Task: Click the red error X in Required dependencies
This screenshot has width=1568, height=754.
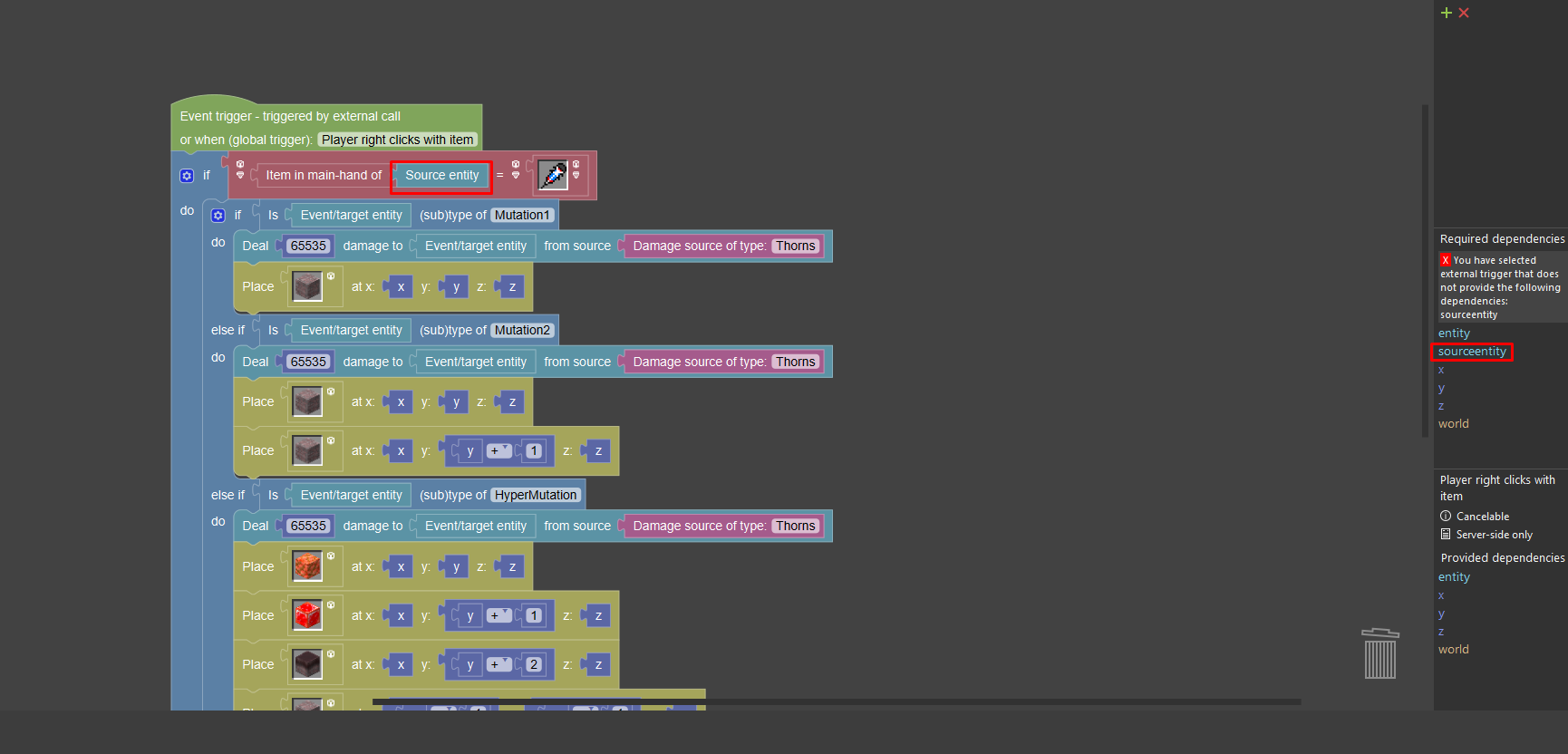Action: (1446, 260)
